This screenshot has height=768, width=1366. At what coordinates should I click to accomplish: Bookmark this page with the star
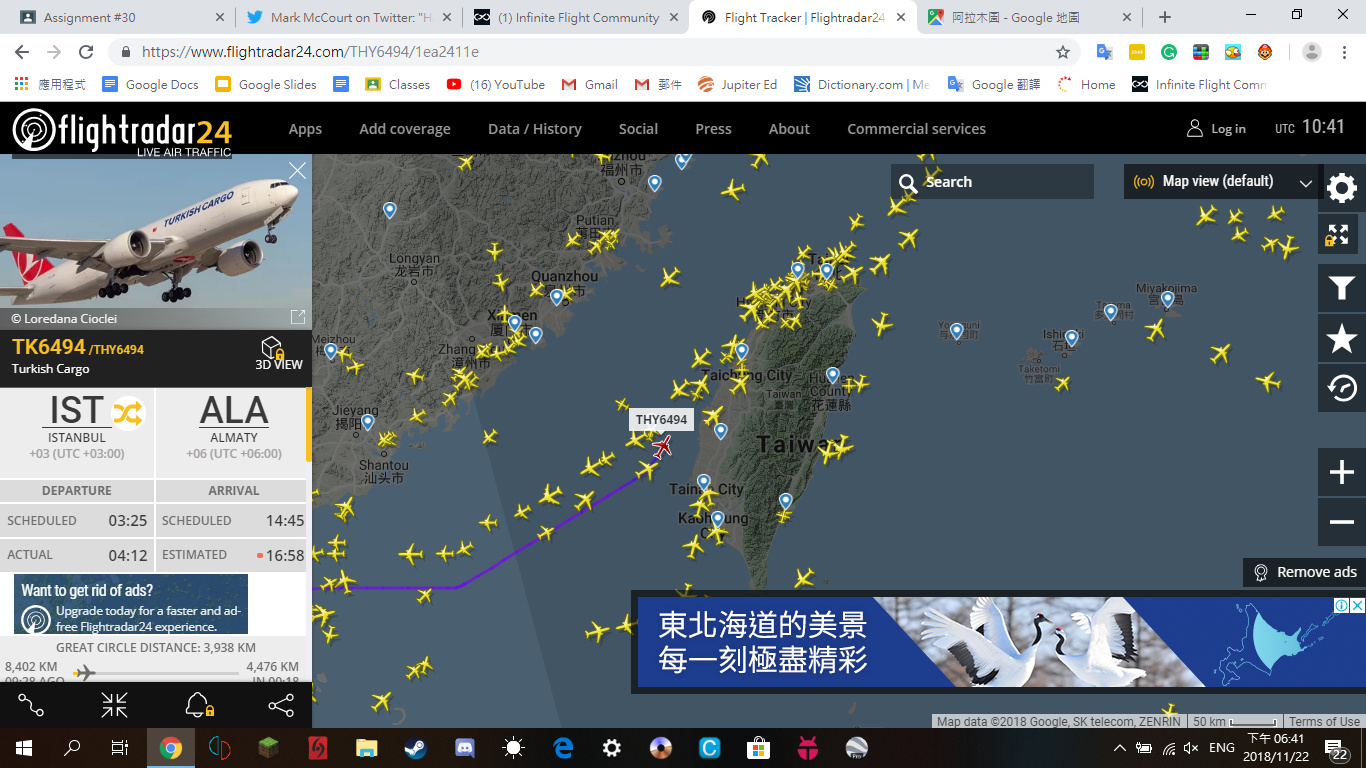[x=1063, y=52]
